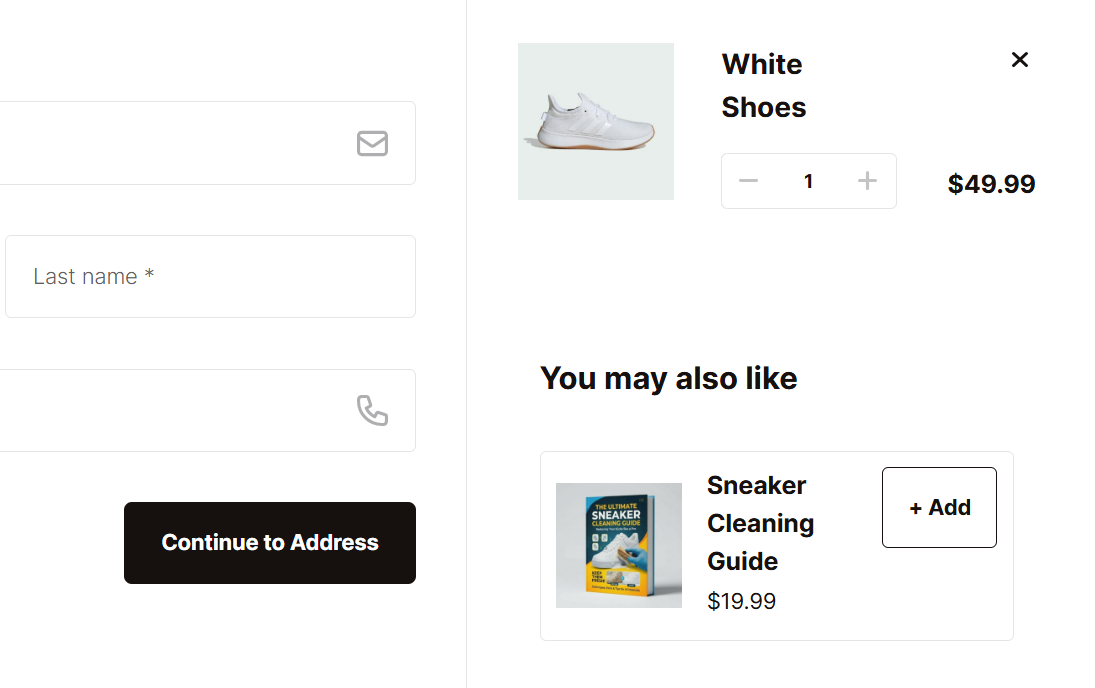Remove White Shoes from the cart
This screenshot has height=688, width=1095.
[1019, 60]
